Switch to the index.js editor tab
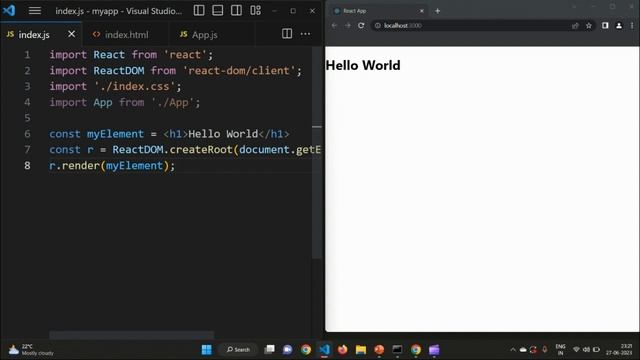 34,35
